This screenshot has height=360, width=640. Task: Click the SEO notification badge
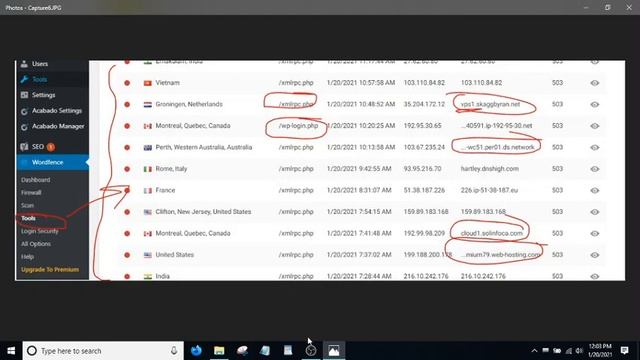pos(51,147)
